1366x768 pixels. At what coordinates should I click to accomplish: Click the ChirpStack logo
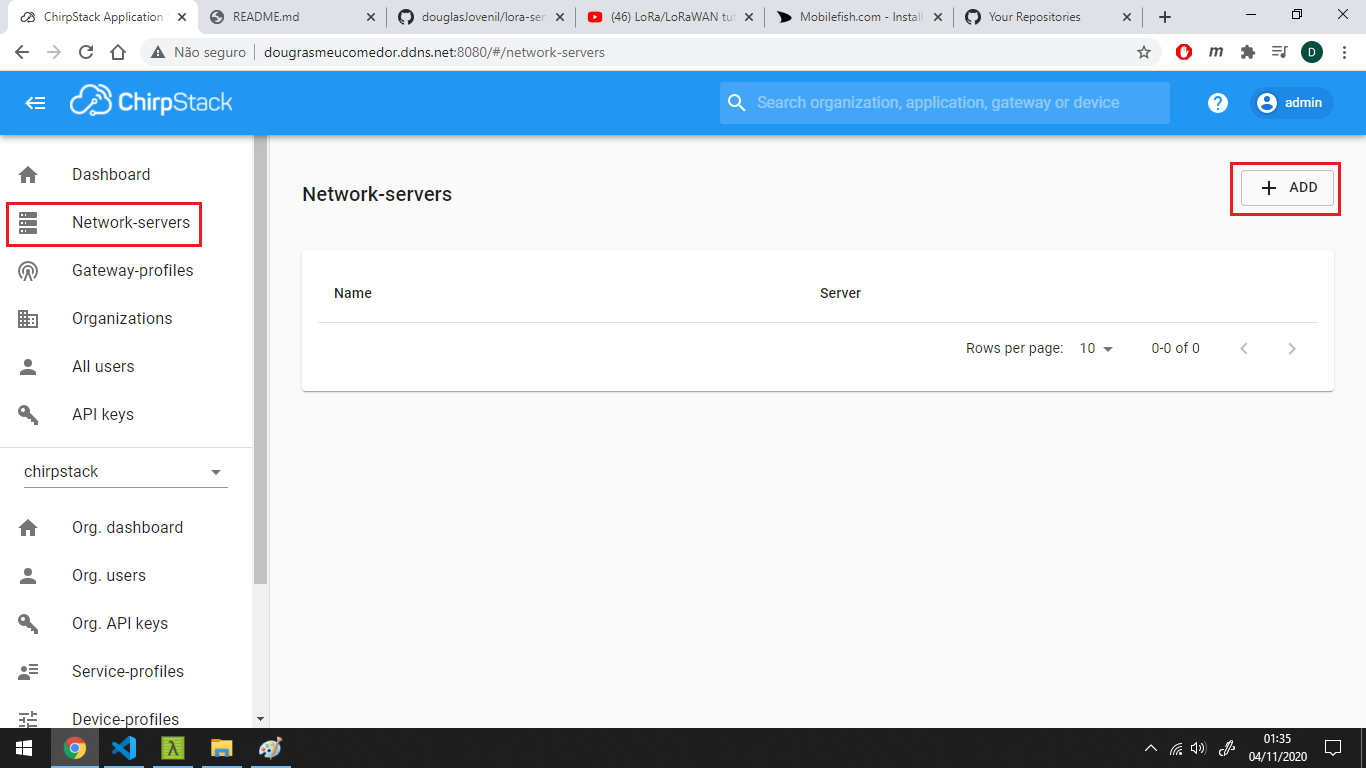point(151,101)
